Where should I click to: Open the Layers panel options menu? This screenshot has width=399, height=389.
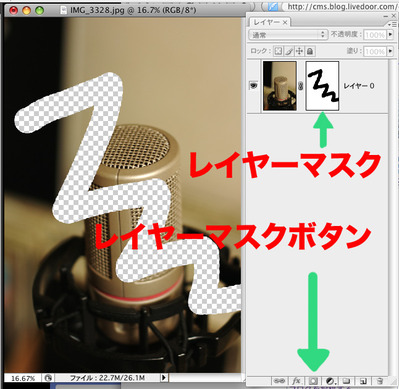pyautogui.click(x=391, y=24)
